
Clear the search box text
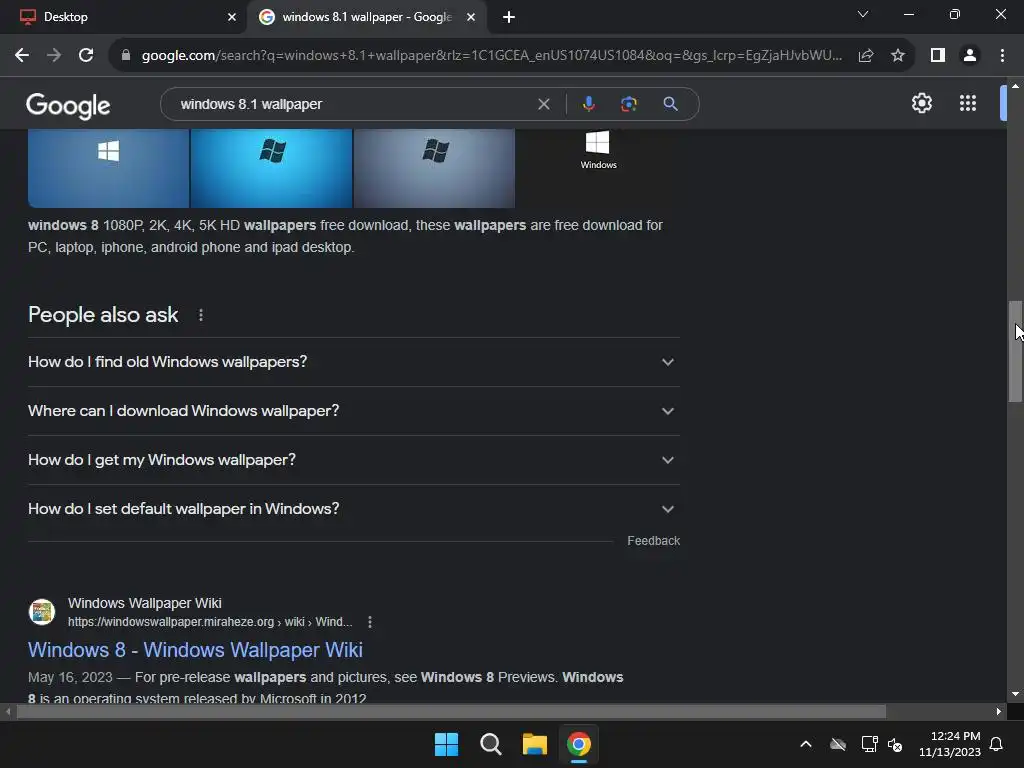(x=543, y=104)
